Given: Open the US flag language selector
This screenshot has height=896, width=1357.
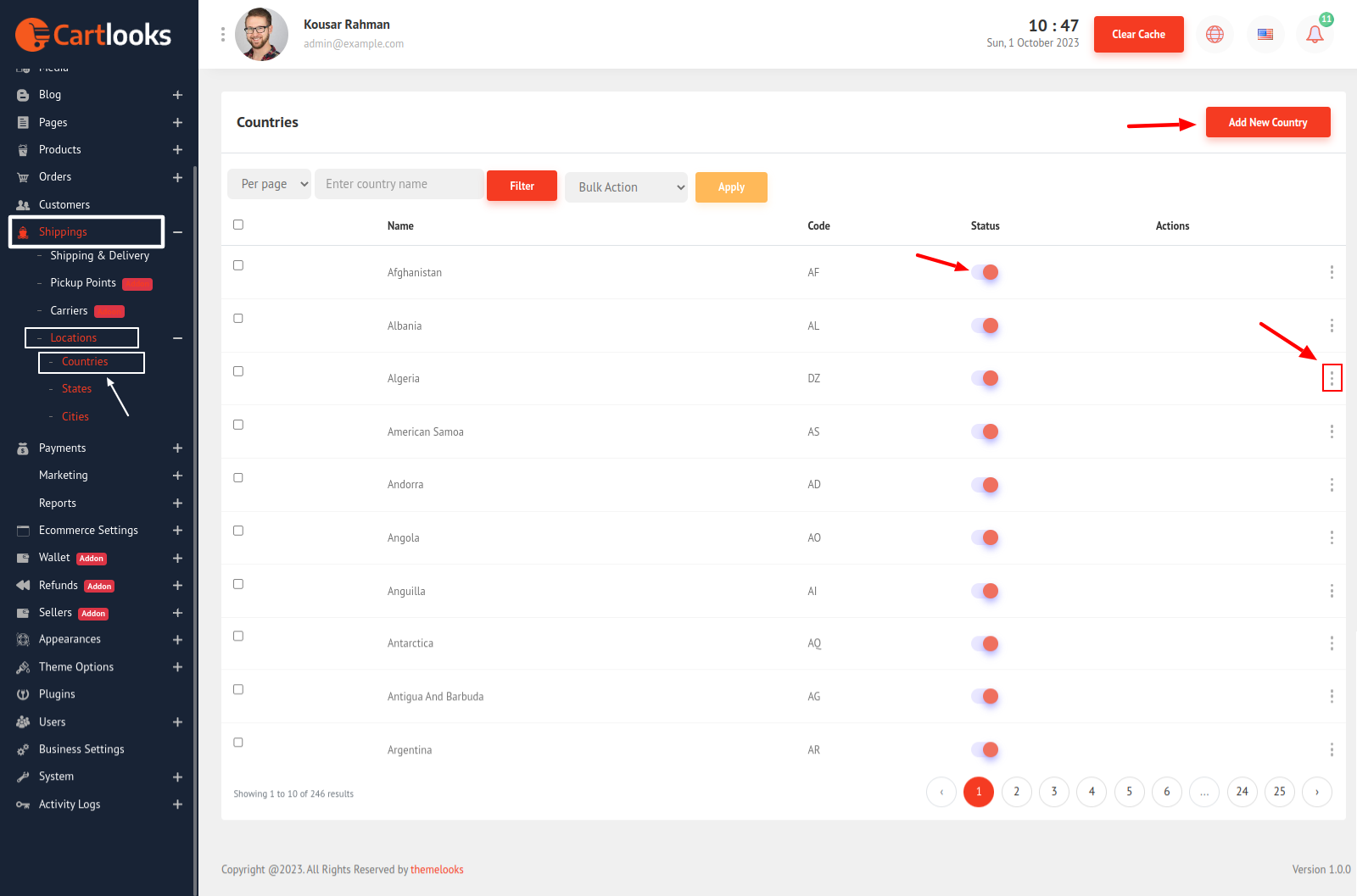Looking at the screenshot, I should pos(1265,35).
